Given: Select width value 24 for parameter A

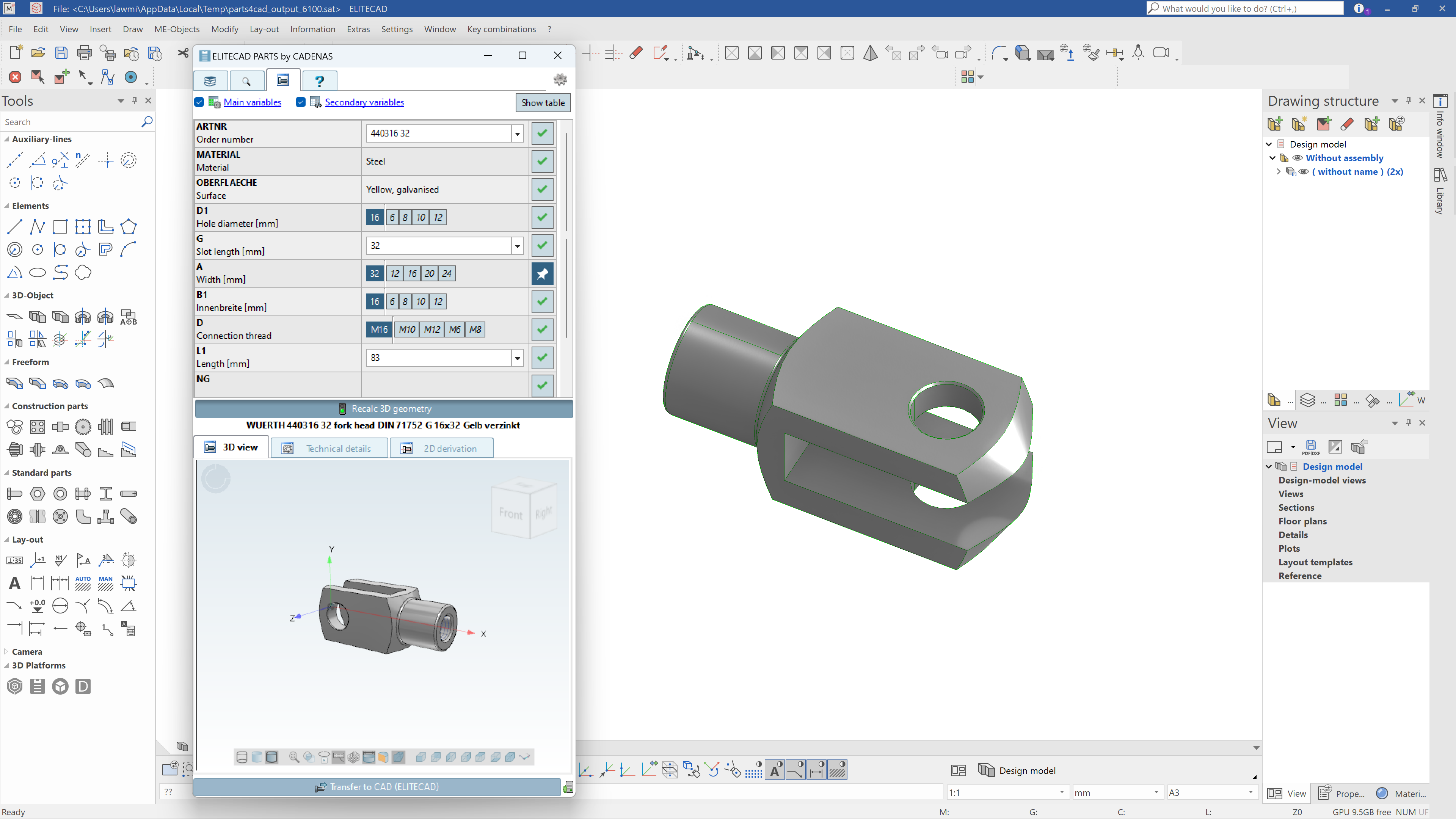Looking at the screenshot, I should pos(447,273).
